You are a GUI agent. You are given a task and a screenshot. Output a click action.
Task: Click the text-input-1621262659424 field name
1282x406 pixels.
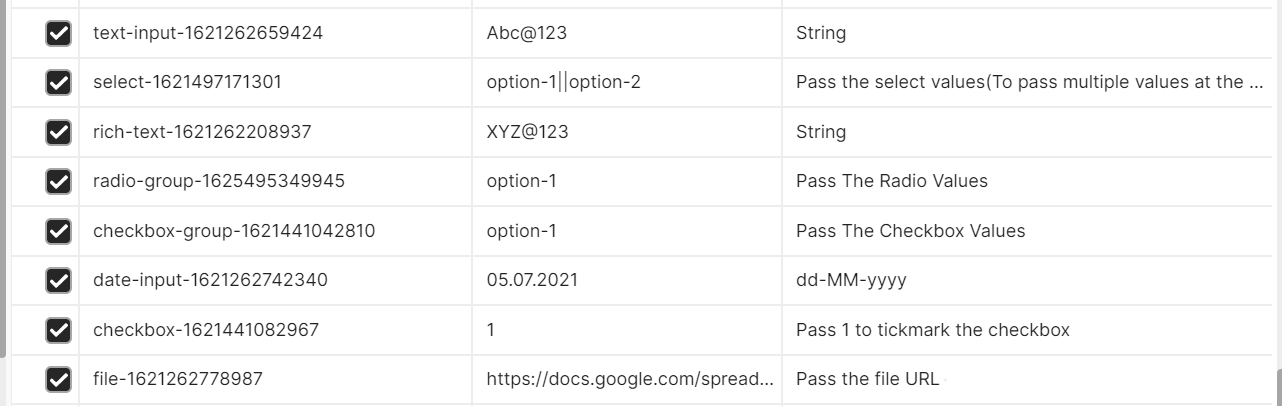[208, 33]
